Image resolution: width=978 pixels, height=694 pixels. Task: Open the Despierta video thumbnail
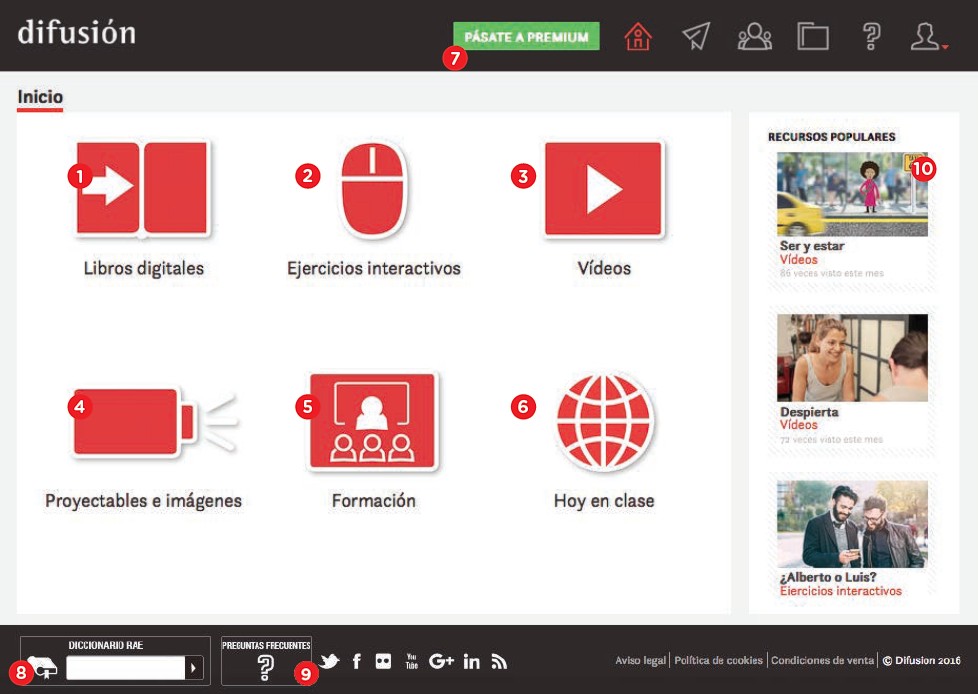[x=852, y=357]
